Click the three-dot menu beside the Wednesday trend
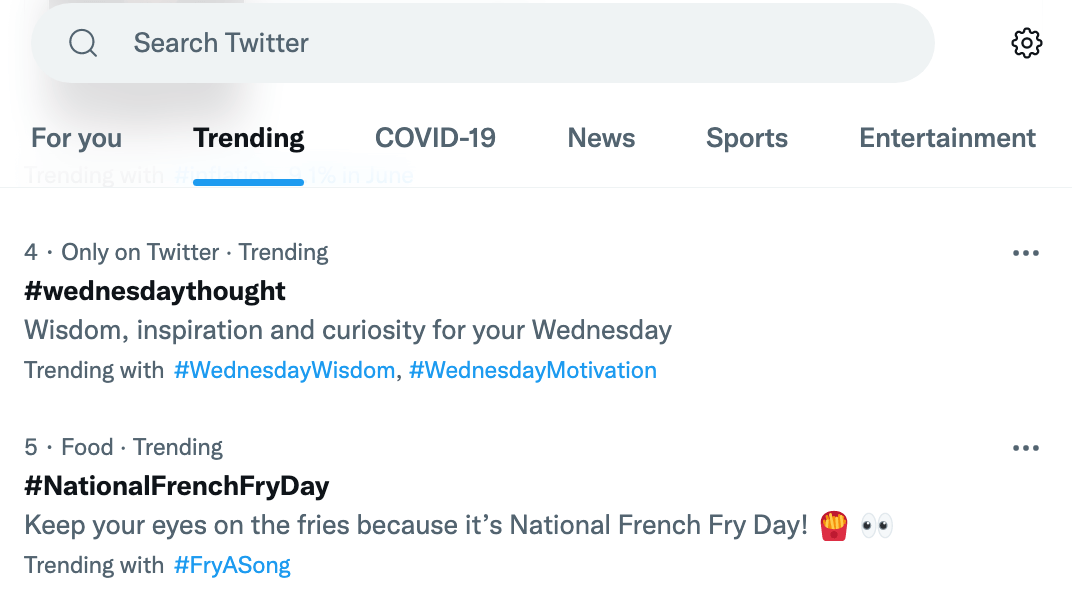The image size is (1072, 600). (1026, 252)
